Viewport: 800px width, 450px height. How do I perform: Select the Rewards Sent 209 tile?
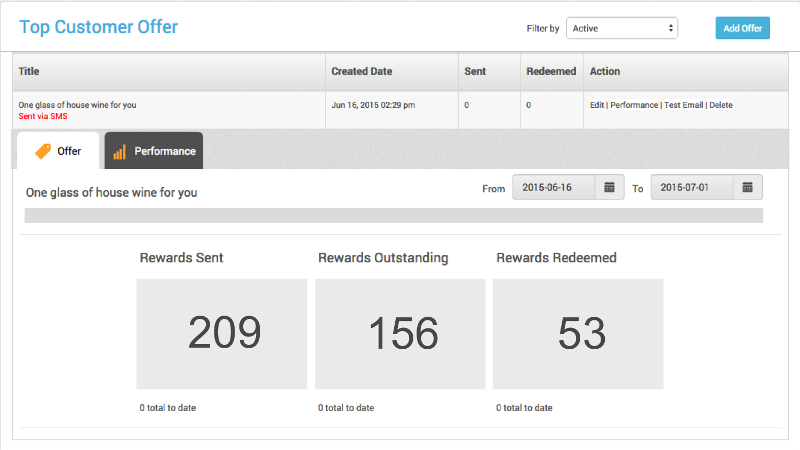222,334
